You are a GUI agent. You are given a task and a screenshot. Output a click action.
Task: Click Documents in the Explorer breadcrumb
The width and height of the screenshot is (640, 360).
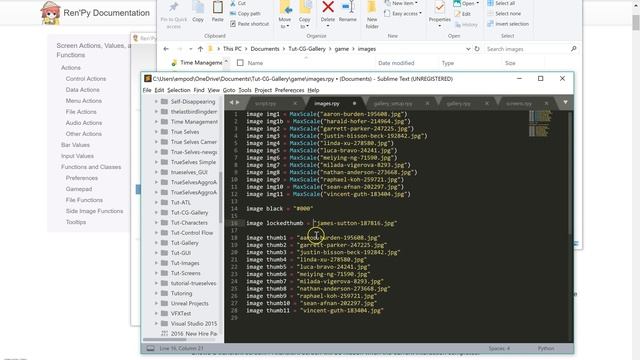[265, 49]
